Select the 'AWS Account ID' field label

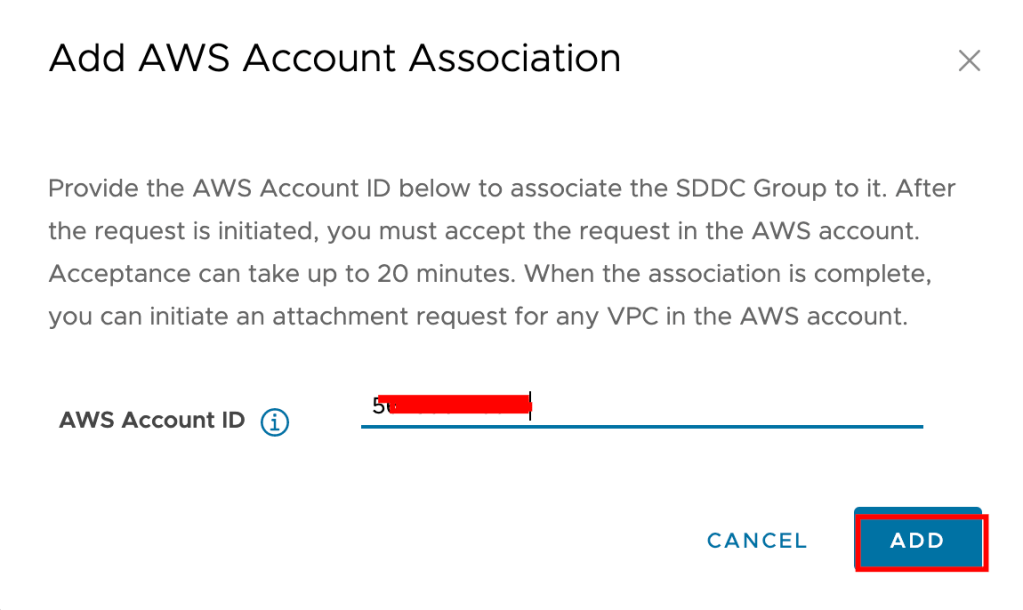click(x=152, y=421)
